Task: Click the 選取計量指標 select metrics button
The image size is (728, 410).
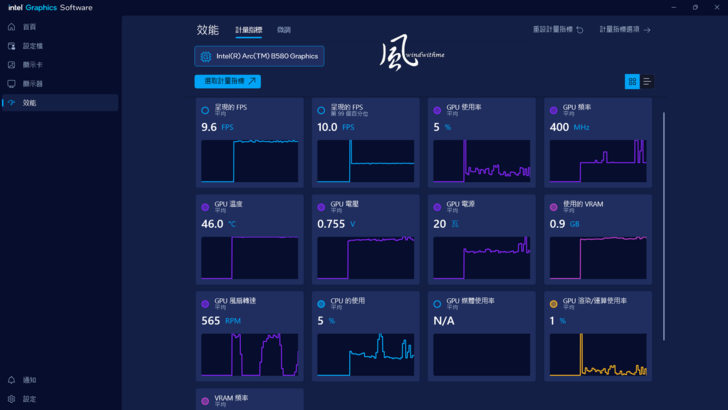Action: [228, 81]
